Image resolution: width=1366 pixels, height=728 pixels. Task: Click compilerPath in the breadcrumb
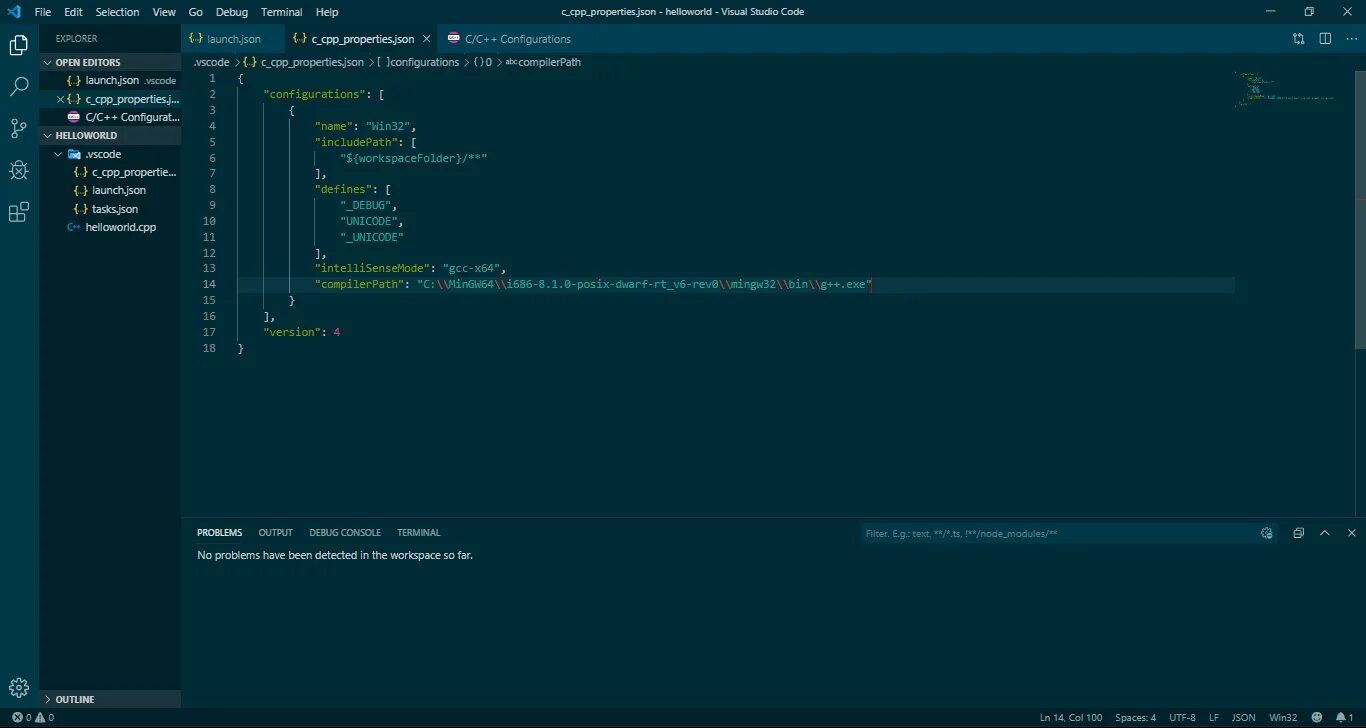pos(550,62)
